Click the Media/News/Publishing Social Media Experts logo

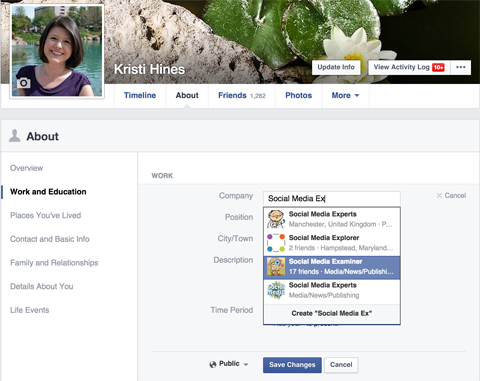tap(276, 290)
